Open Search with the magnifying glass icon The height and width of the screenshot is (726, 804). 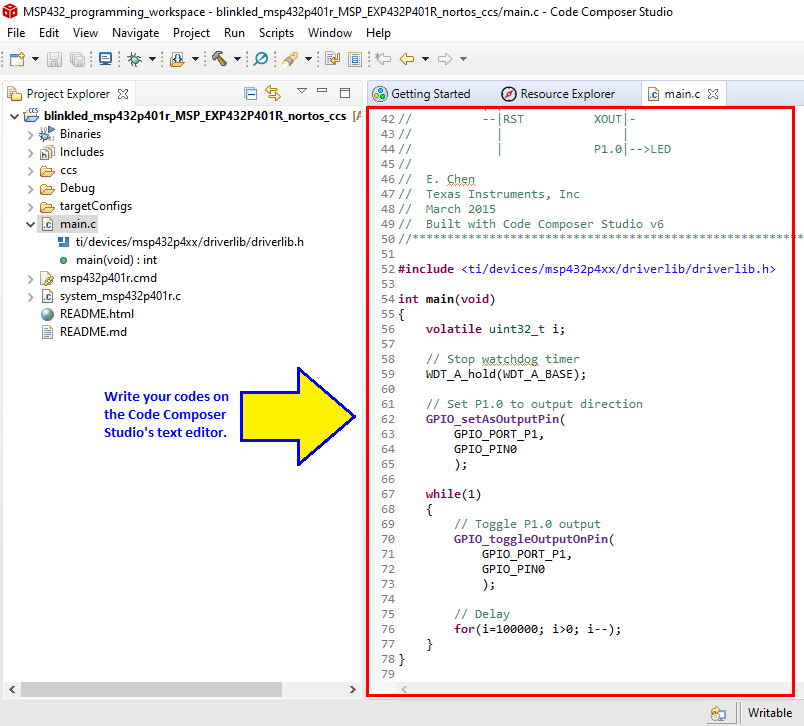tap(261, 59)
